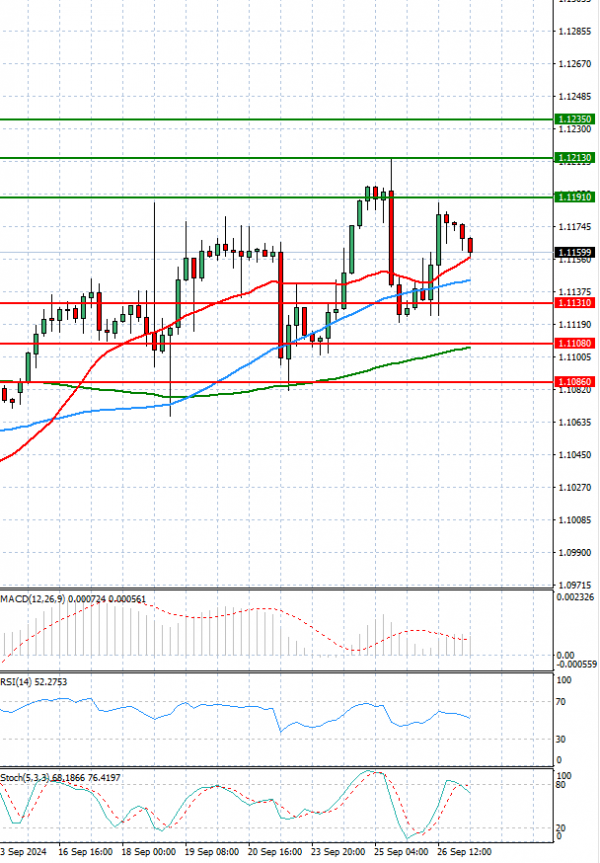Click the latest red candlestick on chart
This screenshot has width=600, height=863.
(x=471, y=245)
